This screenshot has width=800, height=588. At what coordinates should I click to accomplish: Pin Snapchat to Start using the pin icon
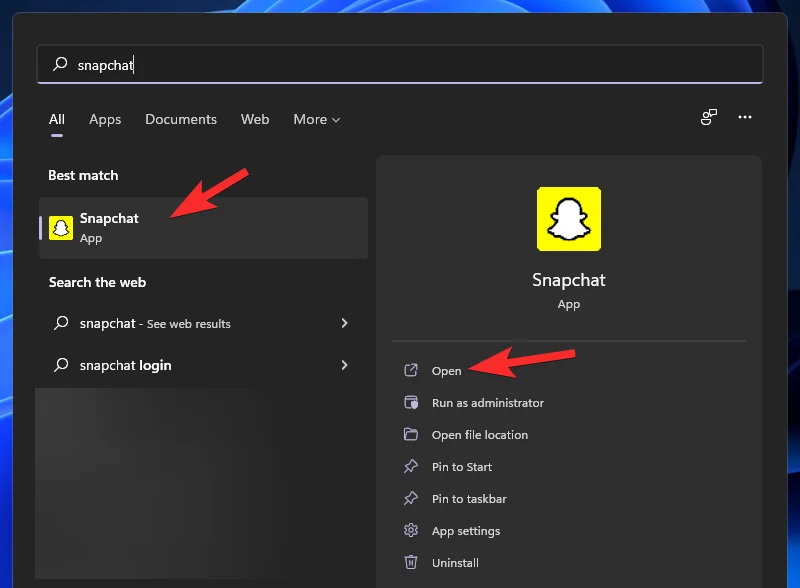coord(411,466)
